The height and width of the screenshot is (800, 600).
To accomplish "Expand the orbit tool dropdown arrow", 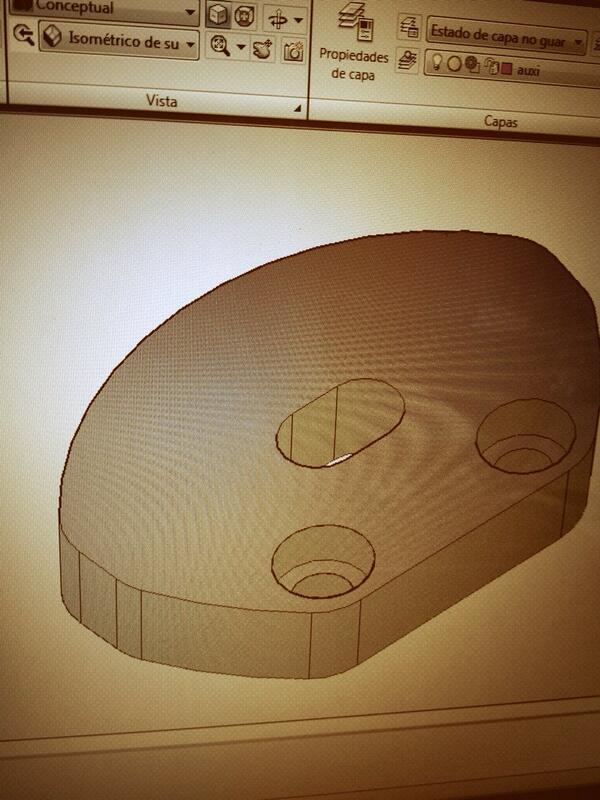I will [298, 21].
